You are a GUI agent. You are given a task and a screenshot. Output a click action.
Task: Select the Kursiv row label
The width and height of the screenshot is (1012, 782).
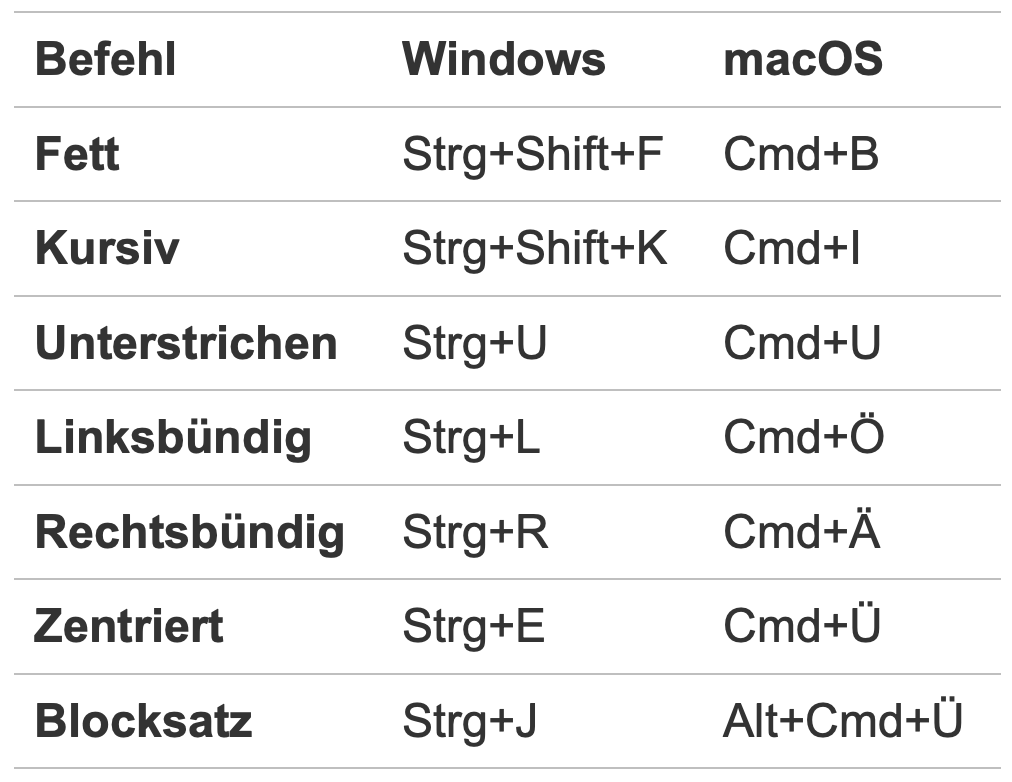tap(107, 249)
